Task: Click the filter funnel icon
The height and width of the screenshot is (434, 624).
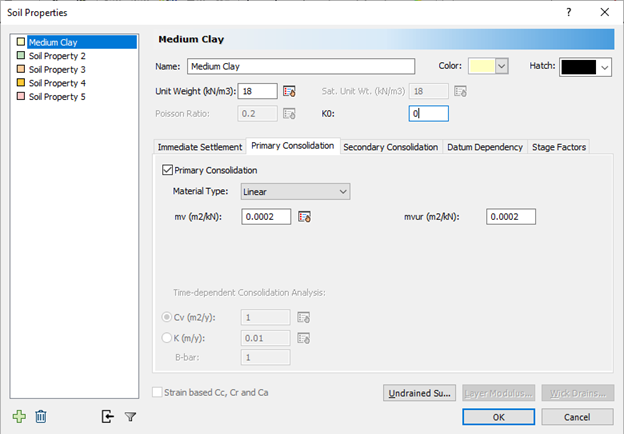Action: (x=130, y=416)
